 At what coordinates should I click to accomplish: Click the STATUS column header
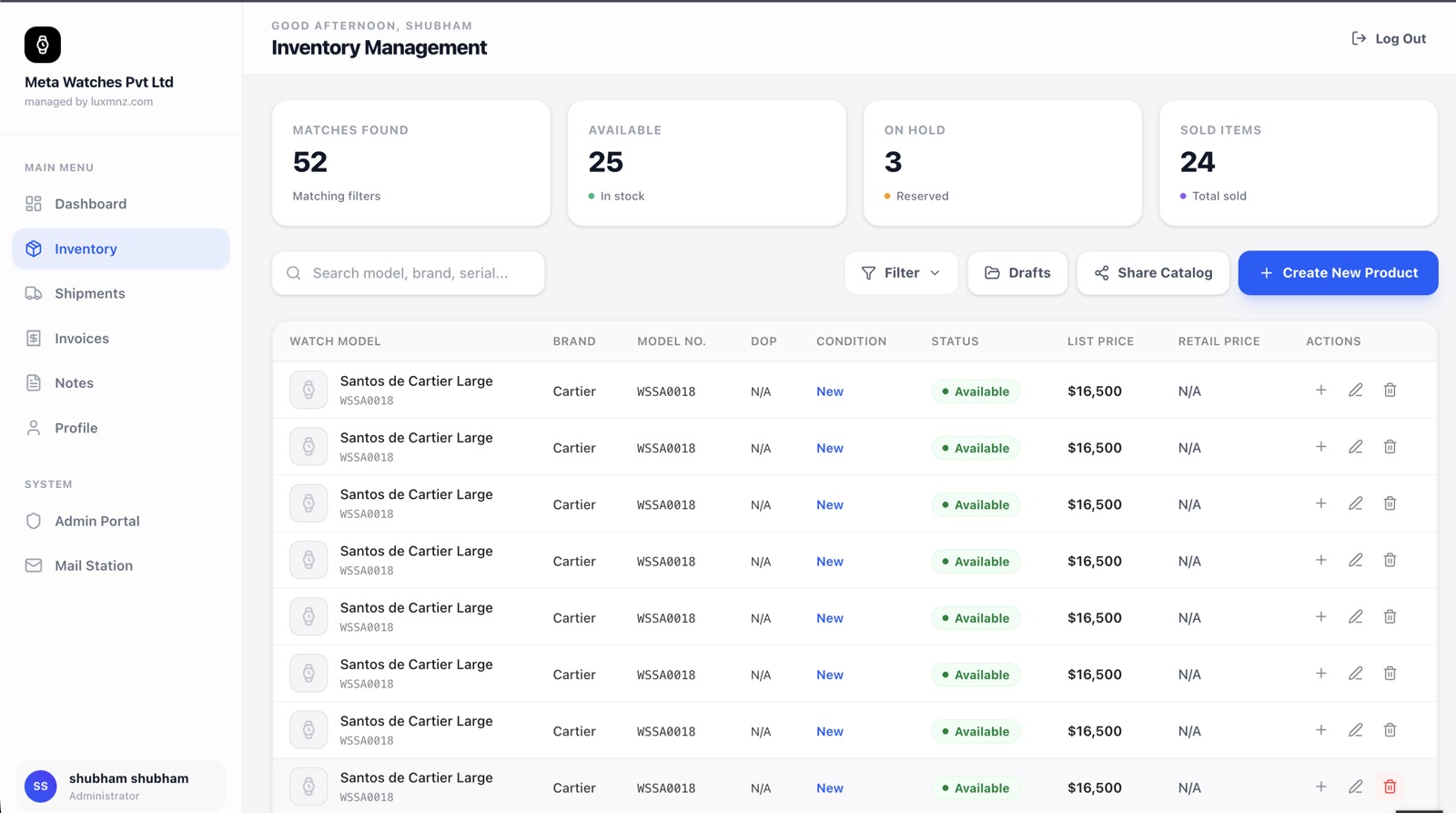point(955,341)
